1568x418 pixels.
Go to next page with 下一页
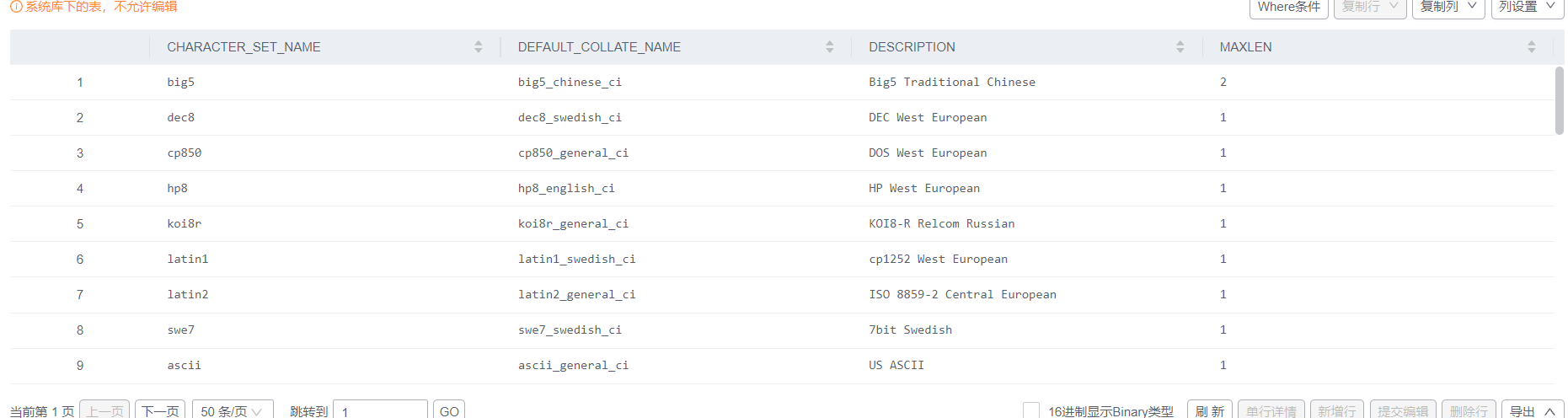click(x=160, y=410)
